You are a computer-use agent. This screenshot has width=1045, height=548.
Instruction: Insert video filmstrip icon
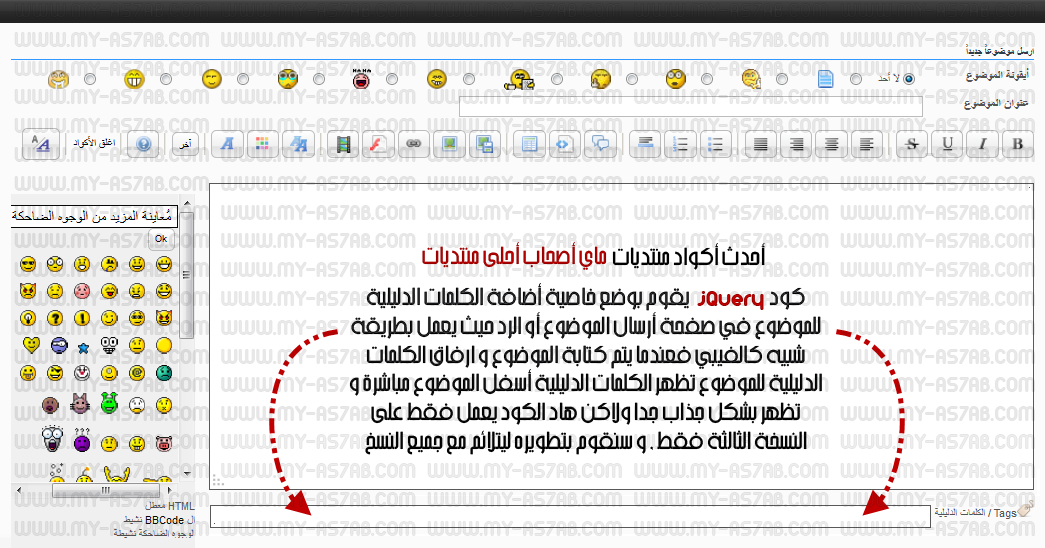pos(343,144)
